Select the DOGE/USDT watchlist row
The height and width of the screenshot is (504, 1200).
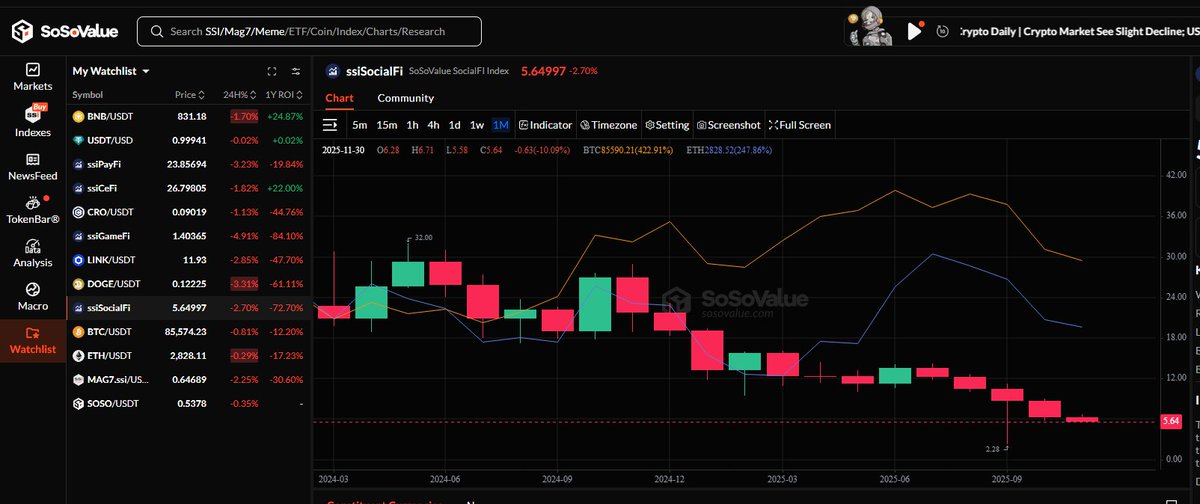click(x=187, y=284)
